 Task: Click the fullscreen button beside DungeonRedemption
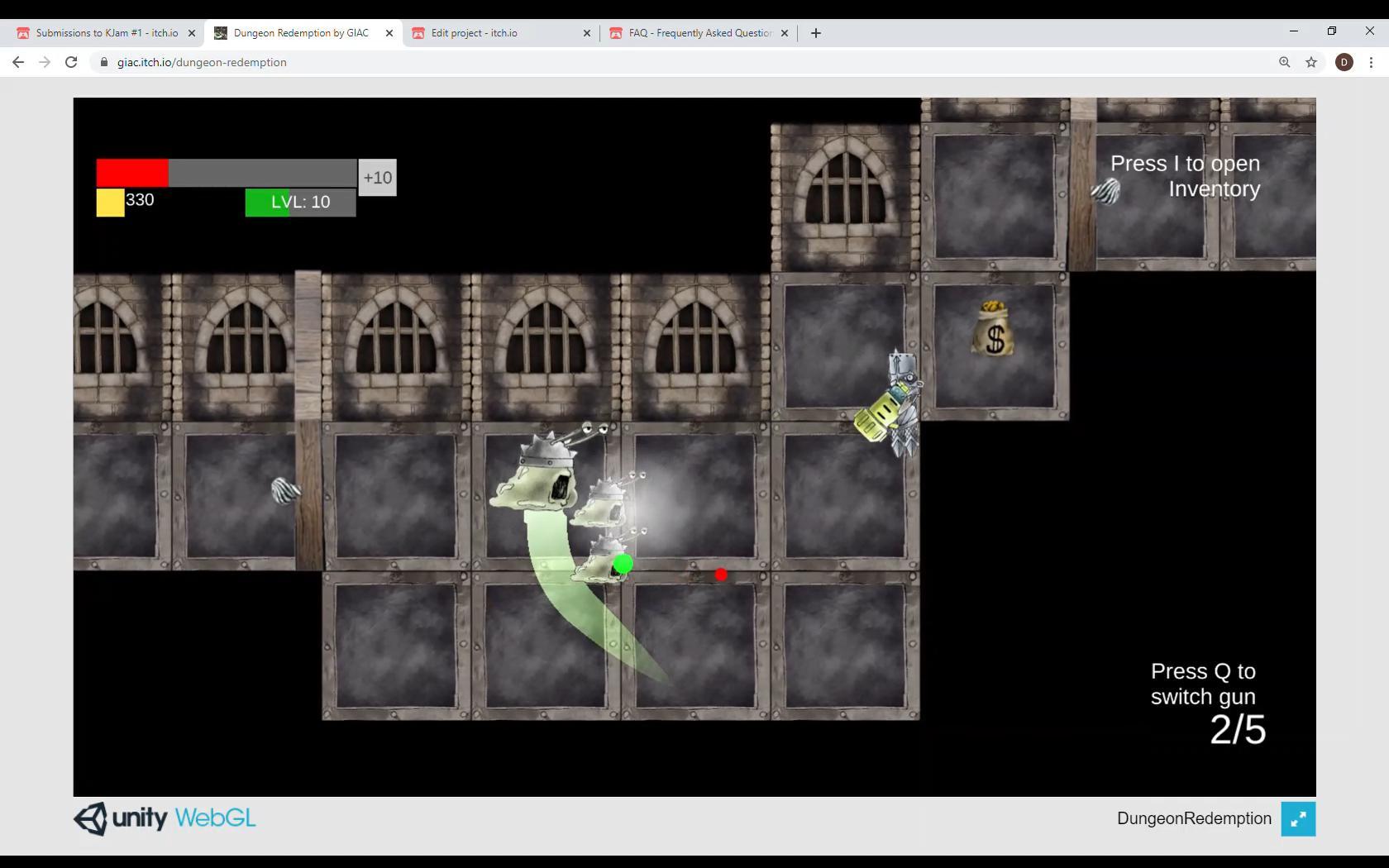click(x=1298, y=819)
